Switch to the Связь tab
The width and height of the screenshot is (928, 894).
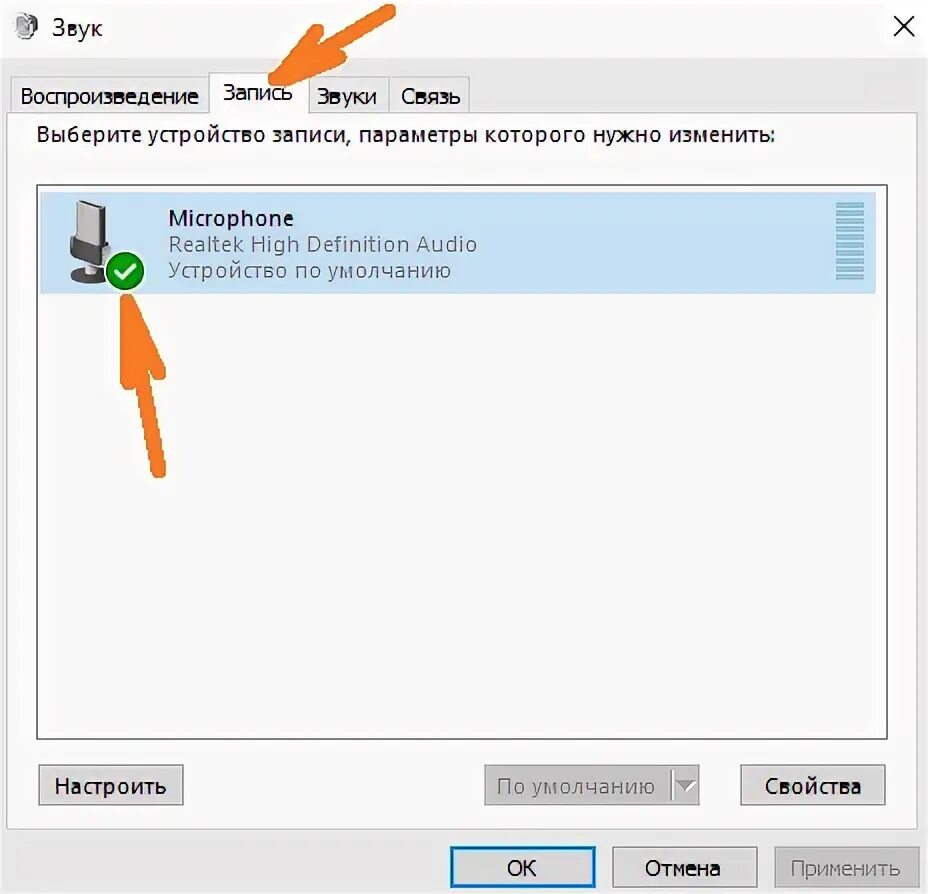tap(430, 95)
